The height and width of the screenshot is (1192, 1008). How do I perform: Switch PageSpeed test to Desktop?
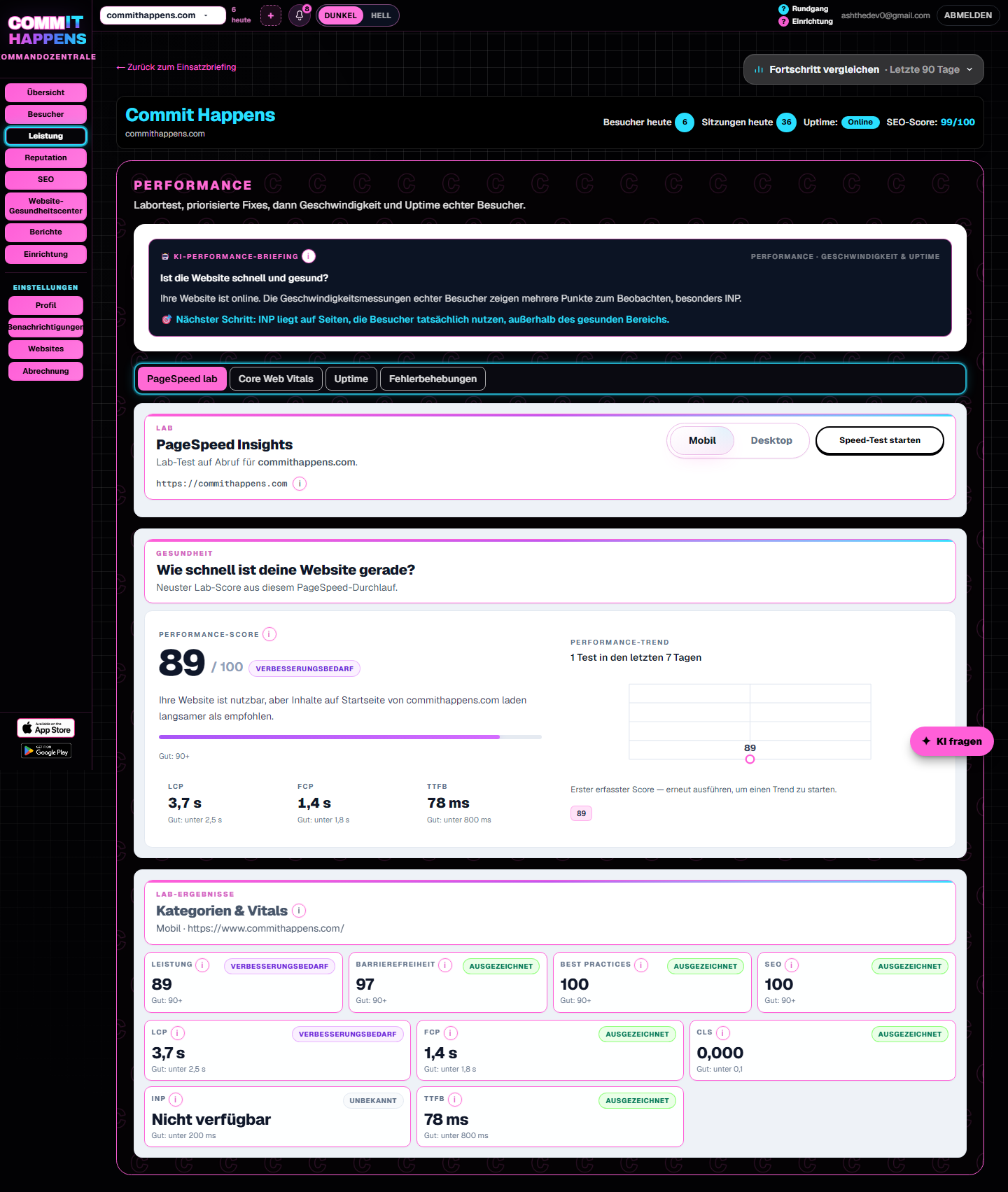coord(771,440)
